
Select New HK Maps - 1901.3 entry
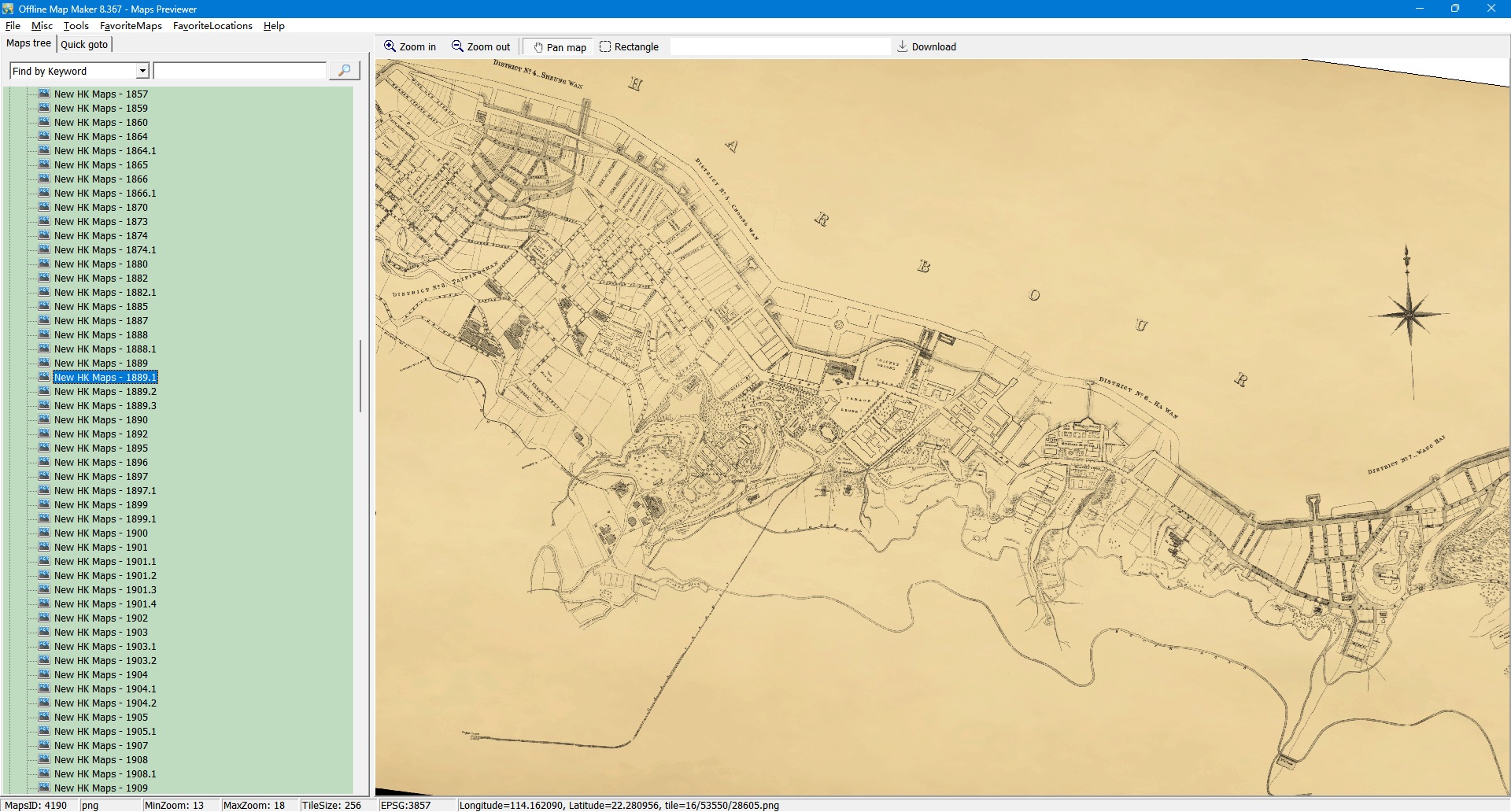105,589
